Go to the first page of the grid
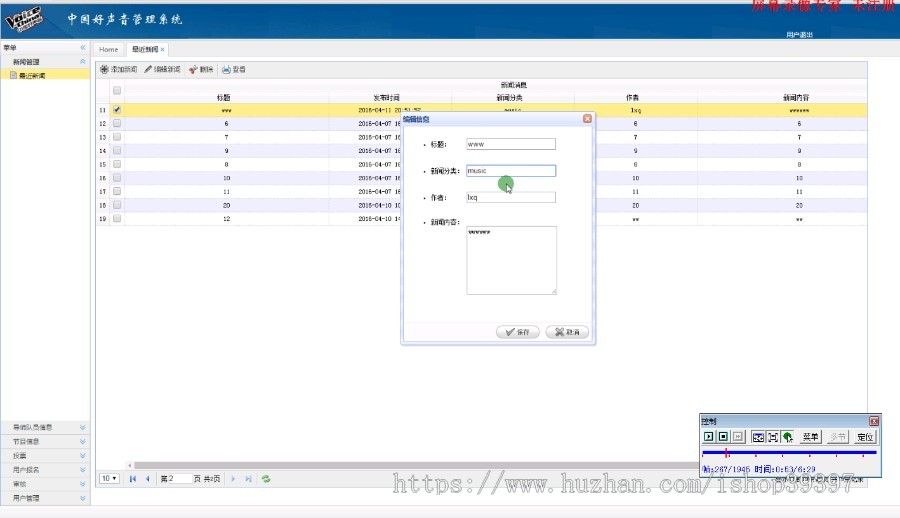 point(133,478)
